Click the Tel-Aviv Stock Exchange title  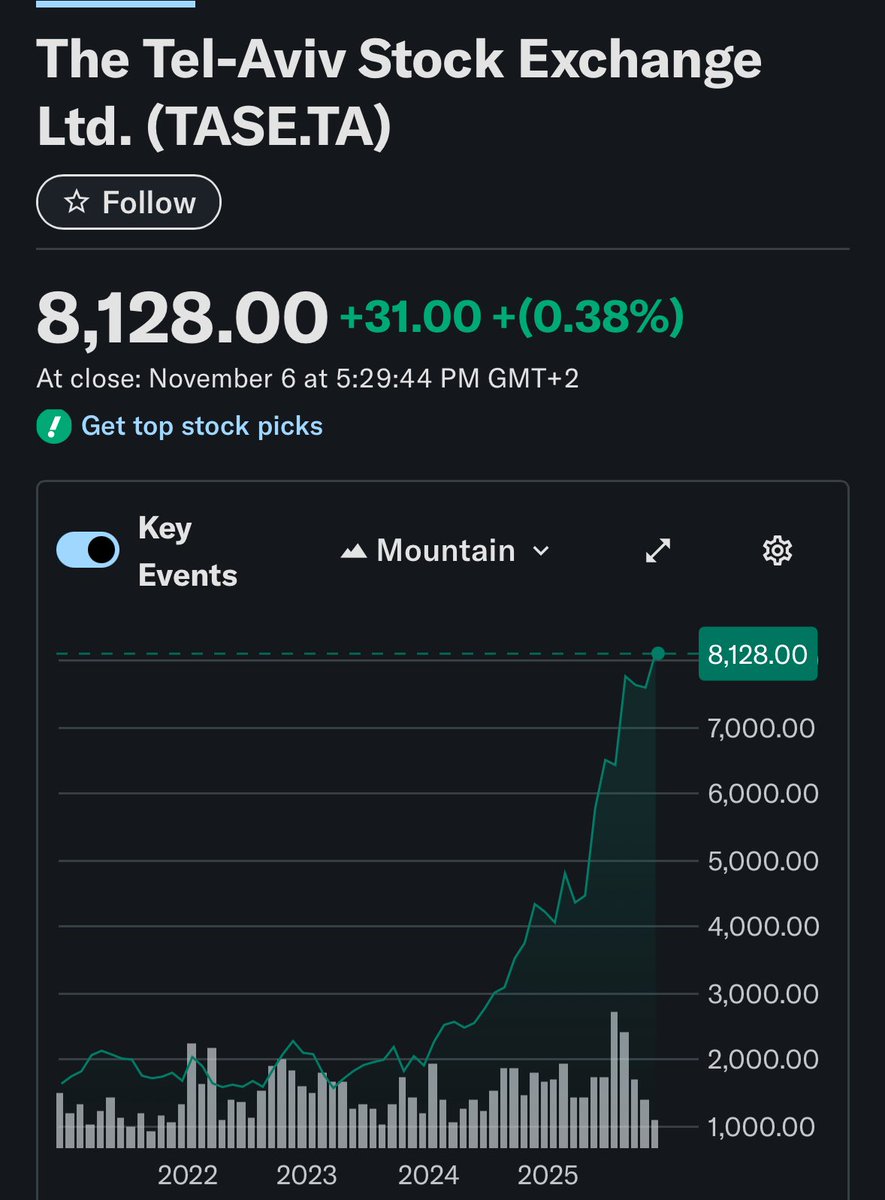coord(399,94)
